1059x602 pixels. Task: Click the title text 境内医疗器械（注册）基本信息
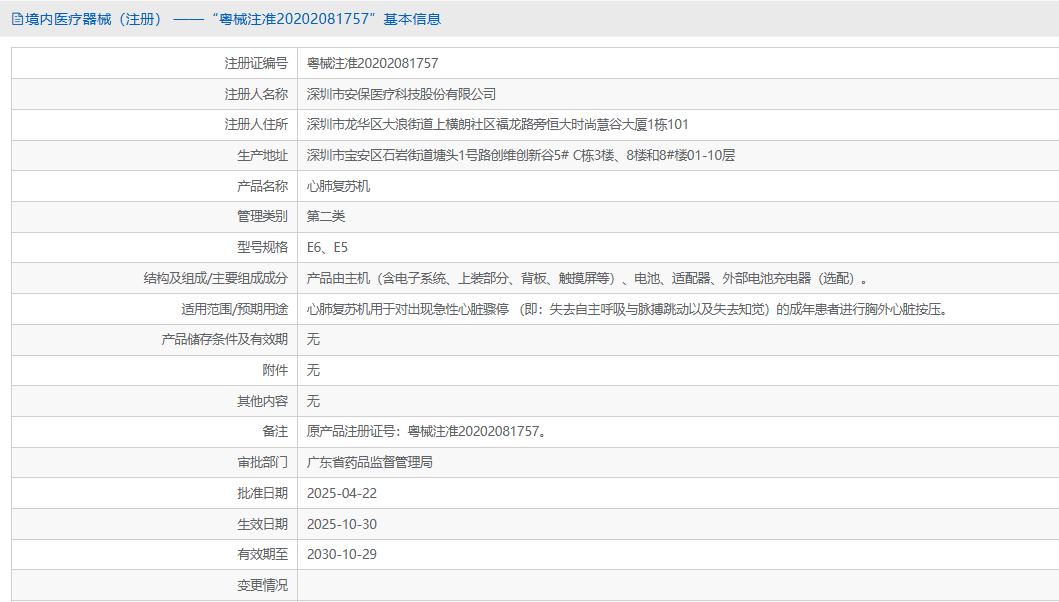233,20
